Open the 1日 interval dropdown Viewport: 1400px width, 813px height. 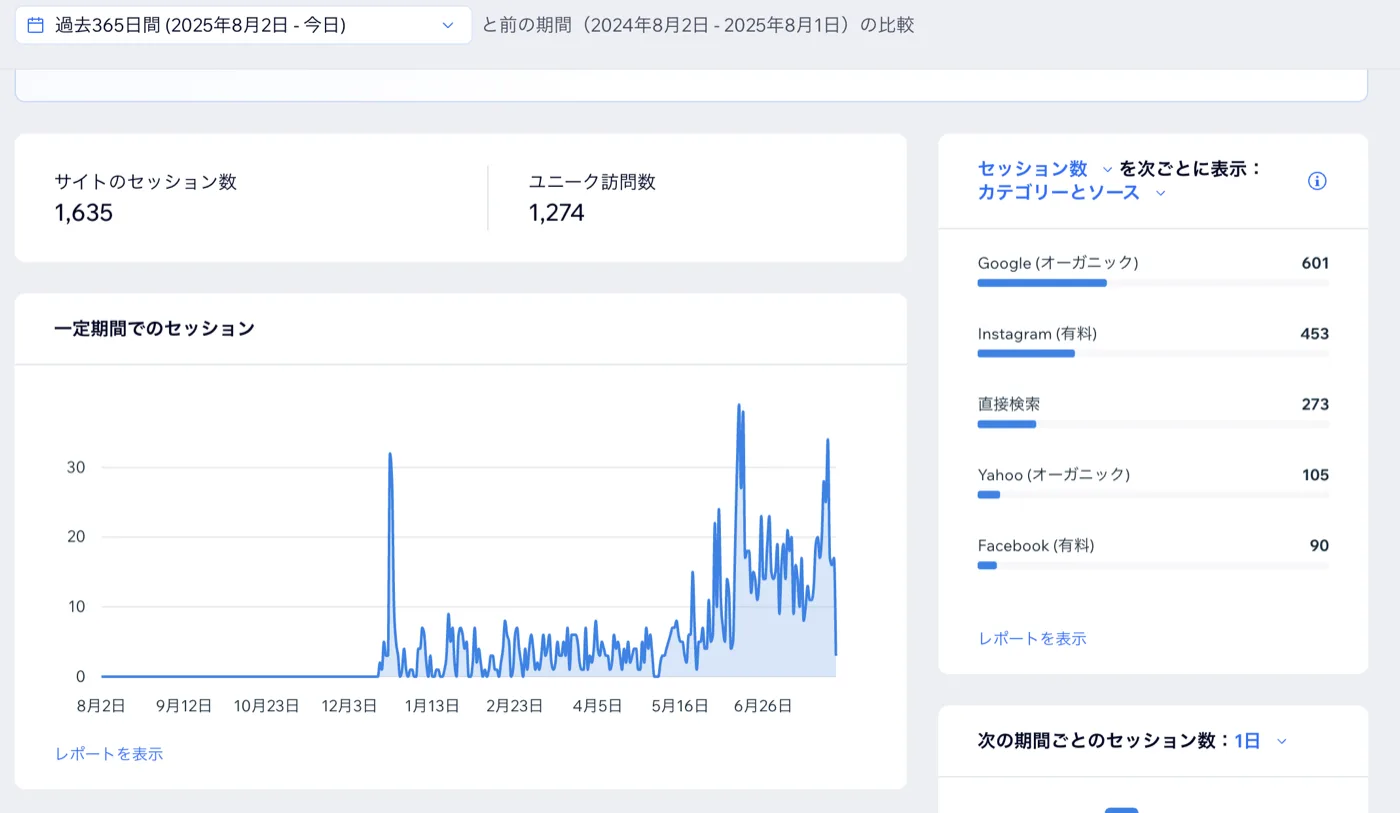click(1260, 741)
